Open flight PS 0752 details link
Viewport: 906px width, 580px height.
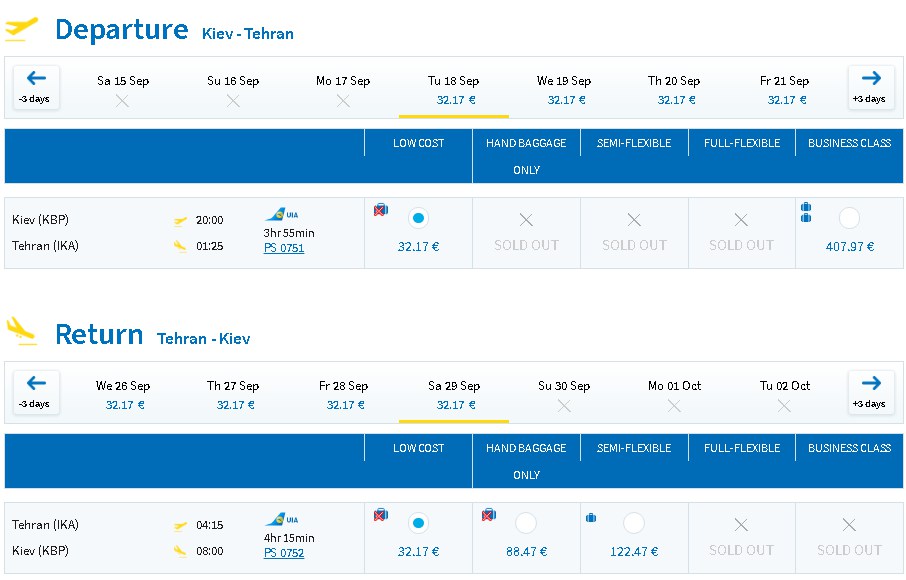point(284,553)
